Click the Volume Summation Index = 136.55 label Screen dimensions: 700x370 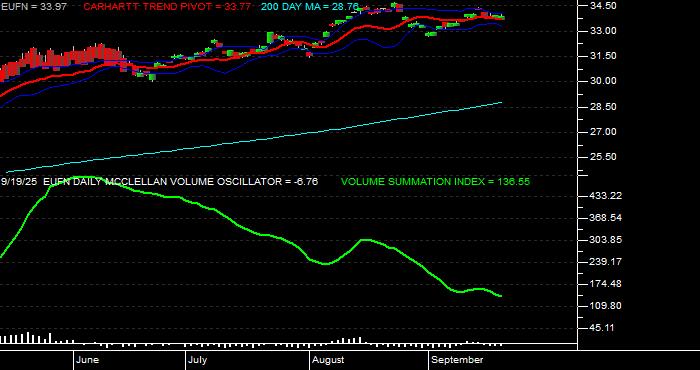[x=435, y=182]
